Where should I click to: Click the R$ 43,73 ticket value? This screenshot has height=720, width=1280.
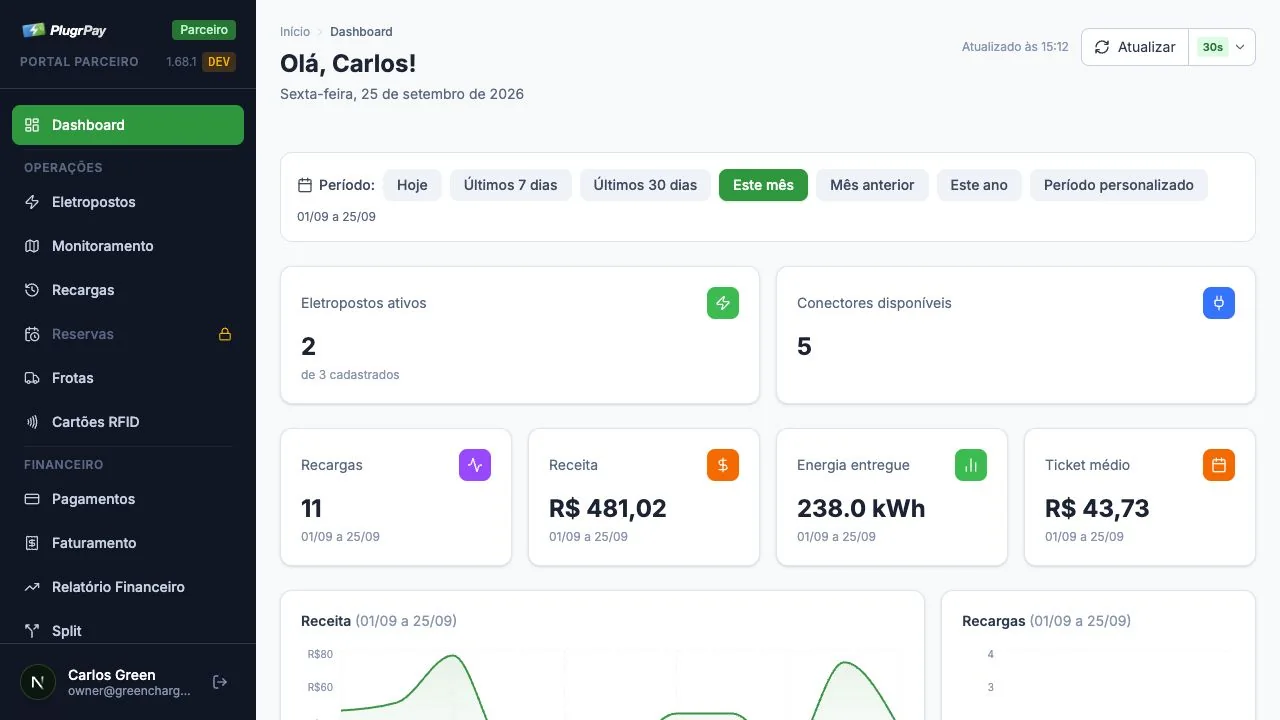[1097, 508]
